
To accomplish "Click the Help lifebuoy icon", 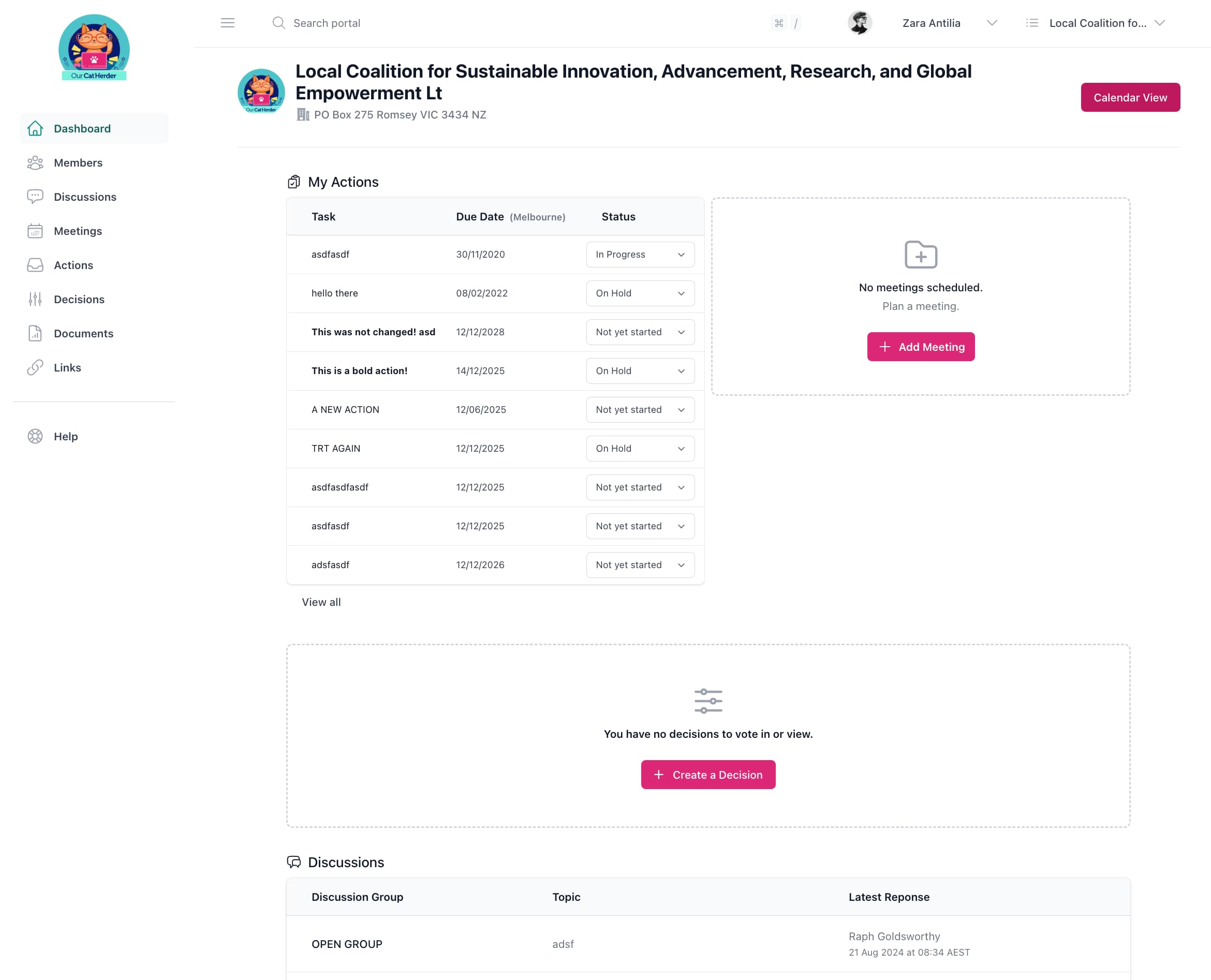I will click(x=35, y=436).
